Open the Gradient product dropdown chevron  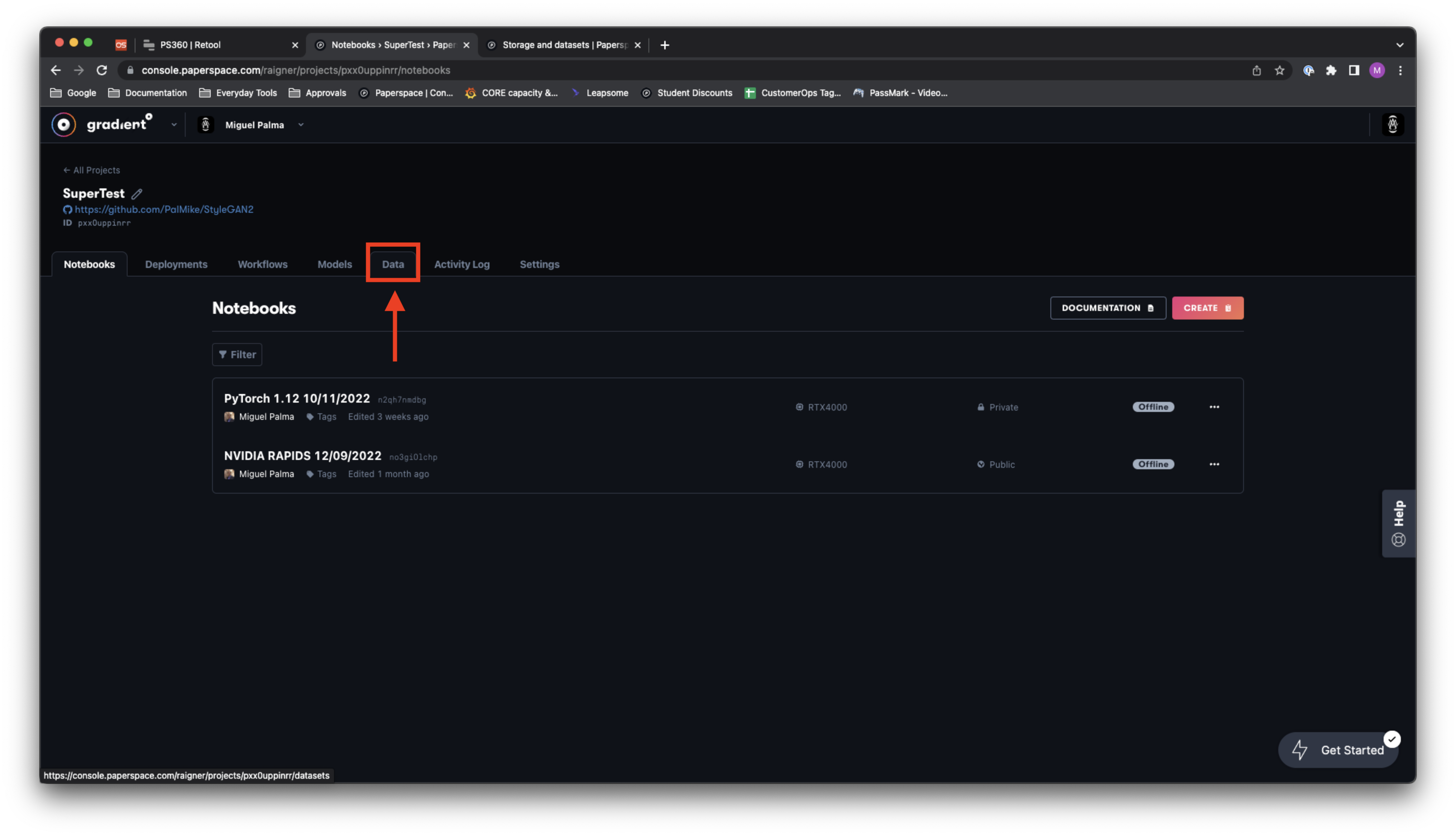click(x=174, y=125)
